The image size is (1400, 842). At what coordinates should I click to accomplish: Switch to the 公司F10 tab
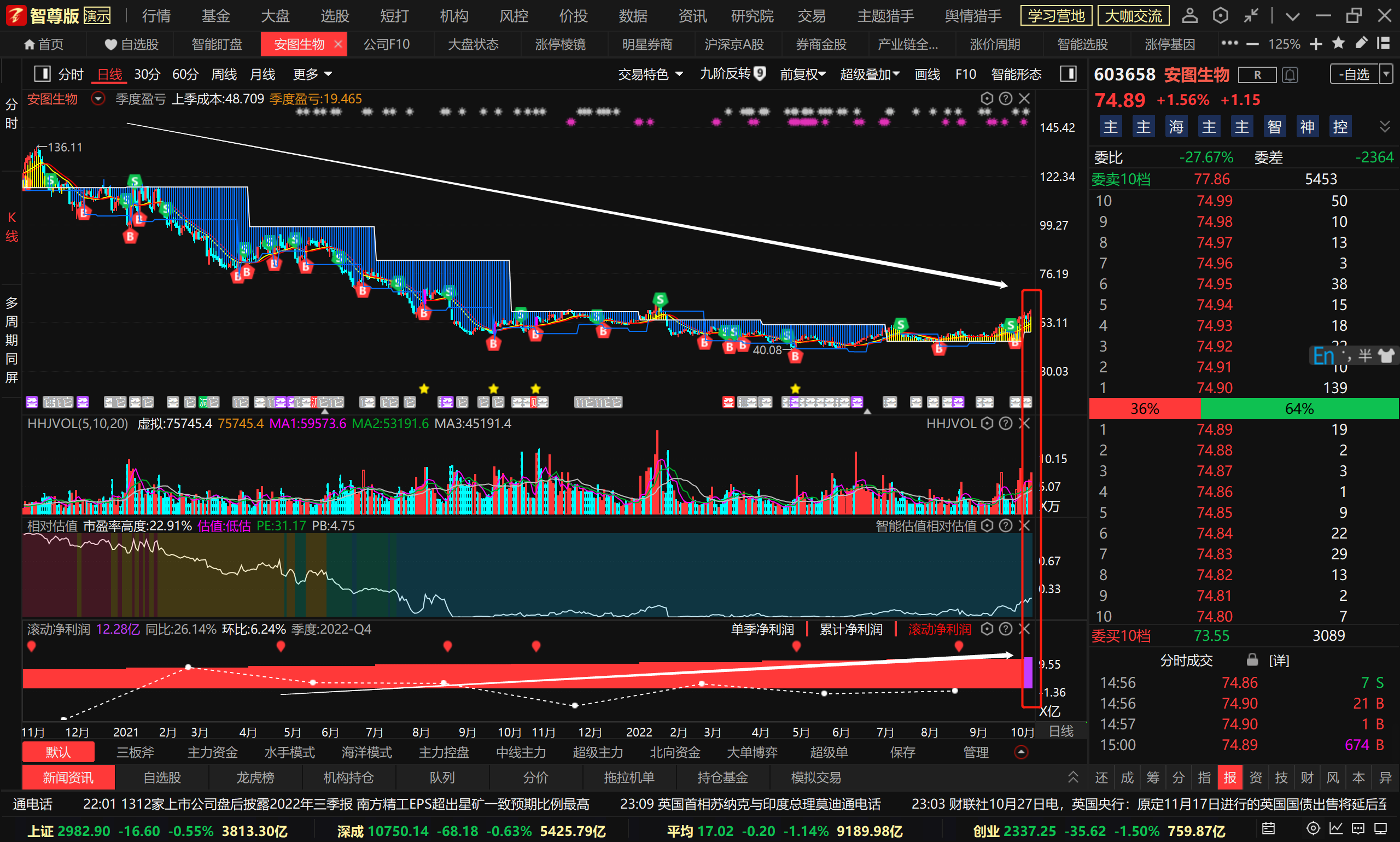tap(387, 44)
